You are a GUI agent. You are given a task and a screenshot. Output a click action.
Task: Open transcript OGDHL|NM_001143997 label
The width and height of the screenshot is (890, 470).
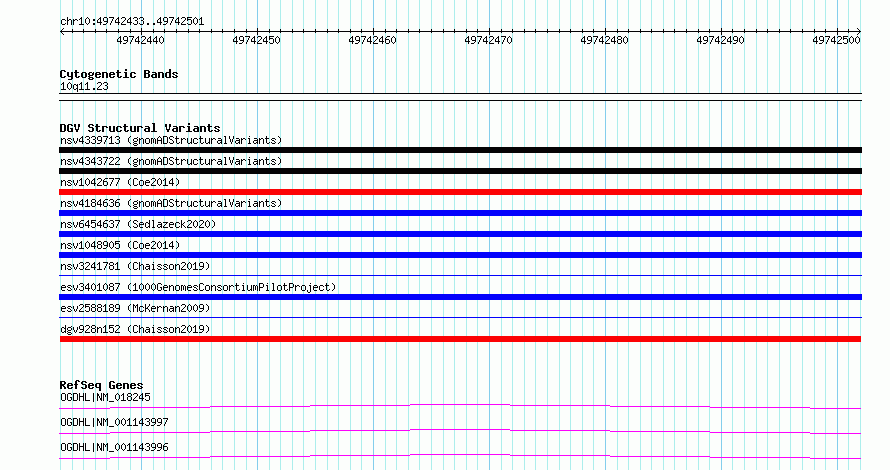(x=114, y=422)
